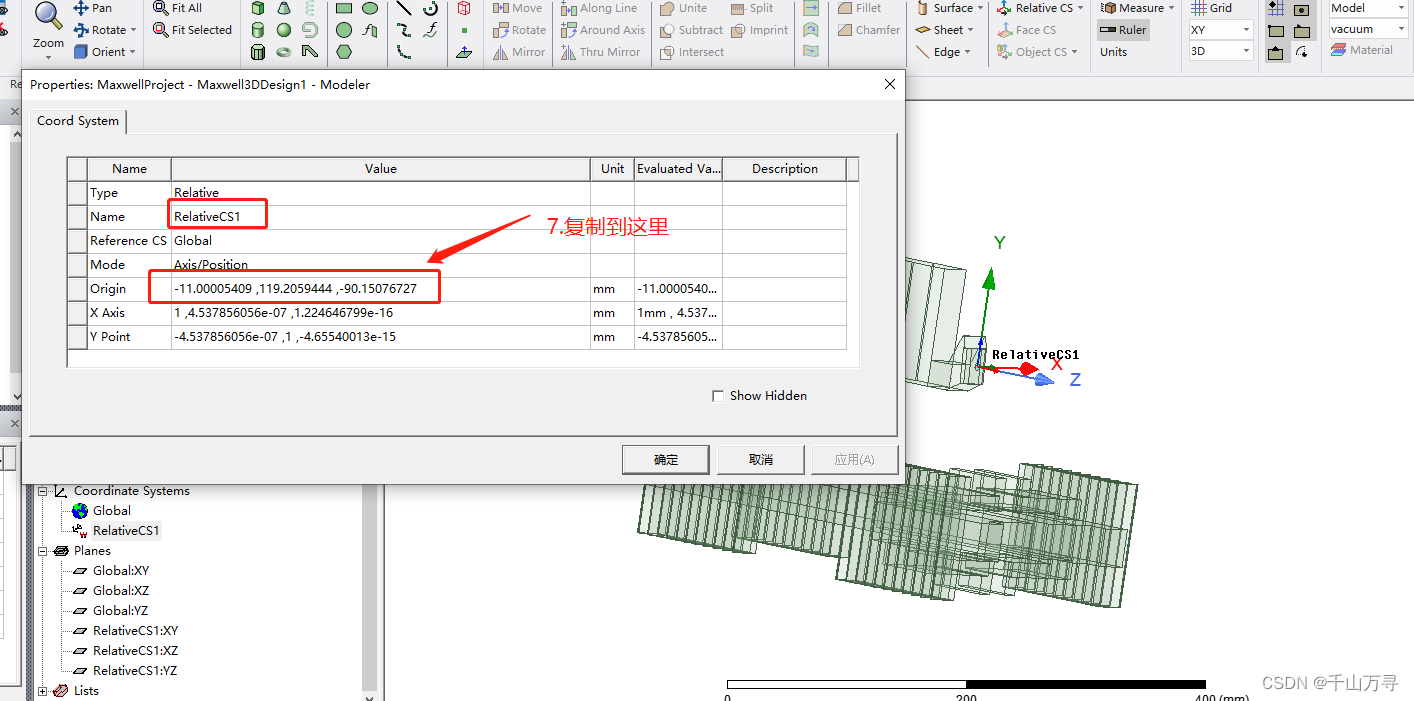The width and height of the screenshot is (1414, 701).
Task: Activate the Pan view tool
Action: click(92, 8)
